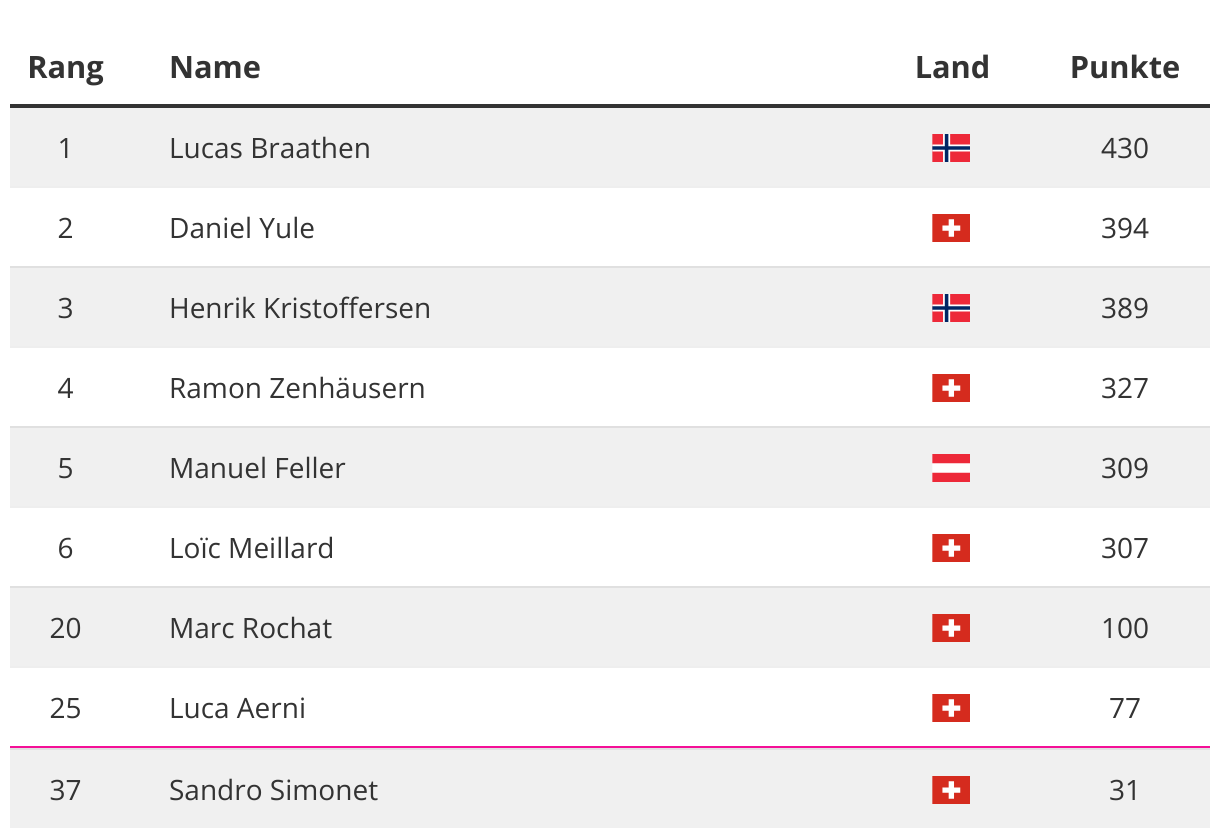Image resolution: width=1220 pixels, height=838 pixels.
Task: Select the name Daniel Yule
Action: tap(242, 228)
